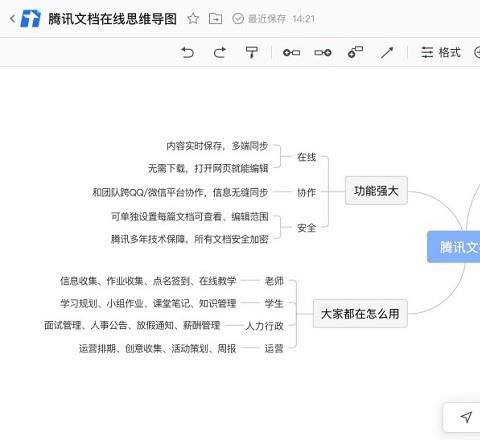Select the 安全 subtopic

coord(306,228)
